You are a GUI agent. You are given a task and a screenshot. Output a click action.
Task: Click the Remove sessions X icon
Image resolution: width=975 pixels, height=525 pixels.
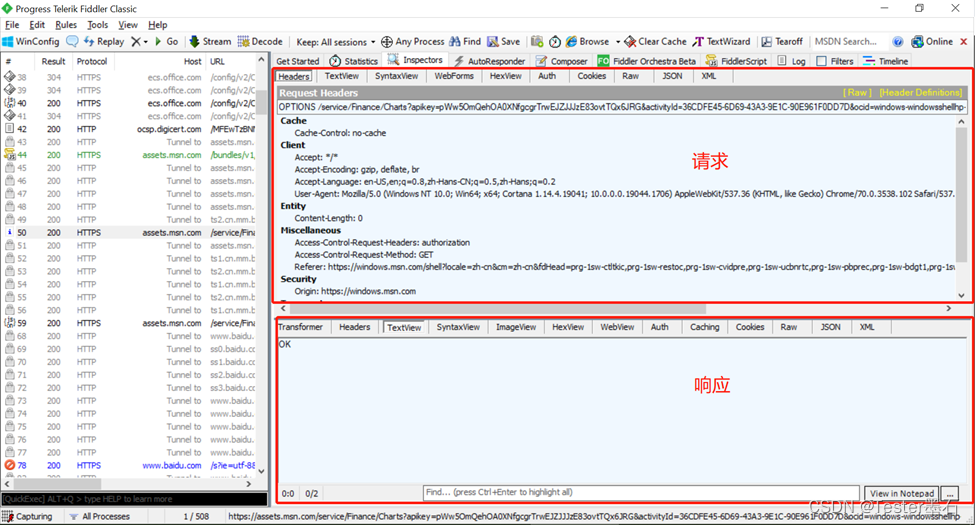[136, 42]
